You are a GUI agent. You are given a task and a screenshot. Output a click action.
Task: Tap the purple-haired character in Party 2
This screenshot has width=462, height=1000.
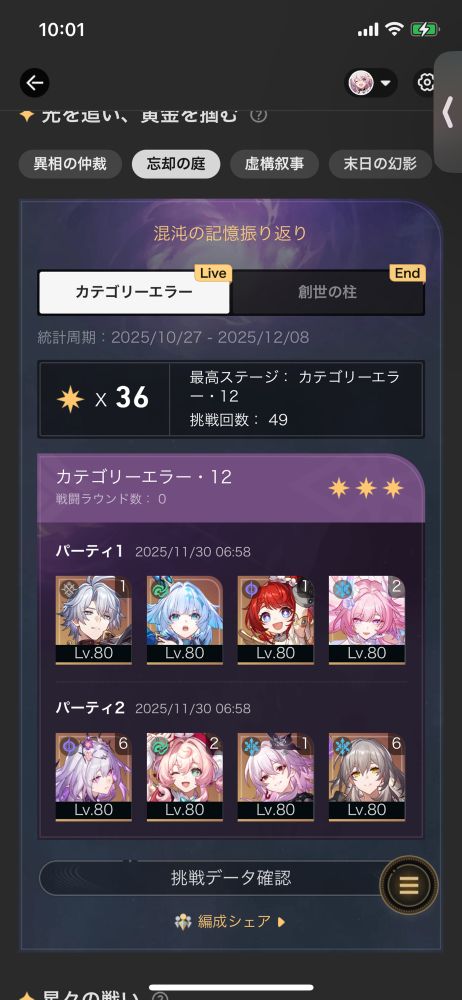click(94, 777)
